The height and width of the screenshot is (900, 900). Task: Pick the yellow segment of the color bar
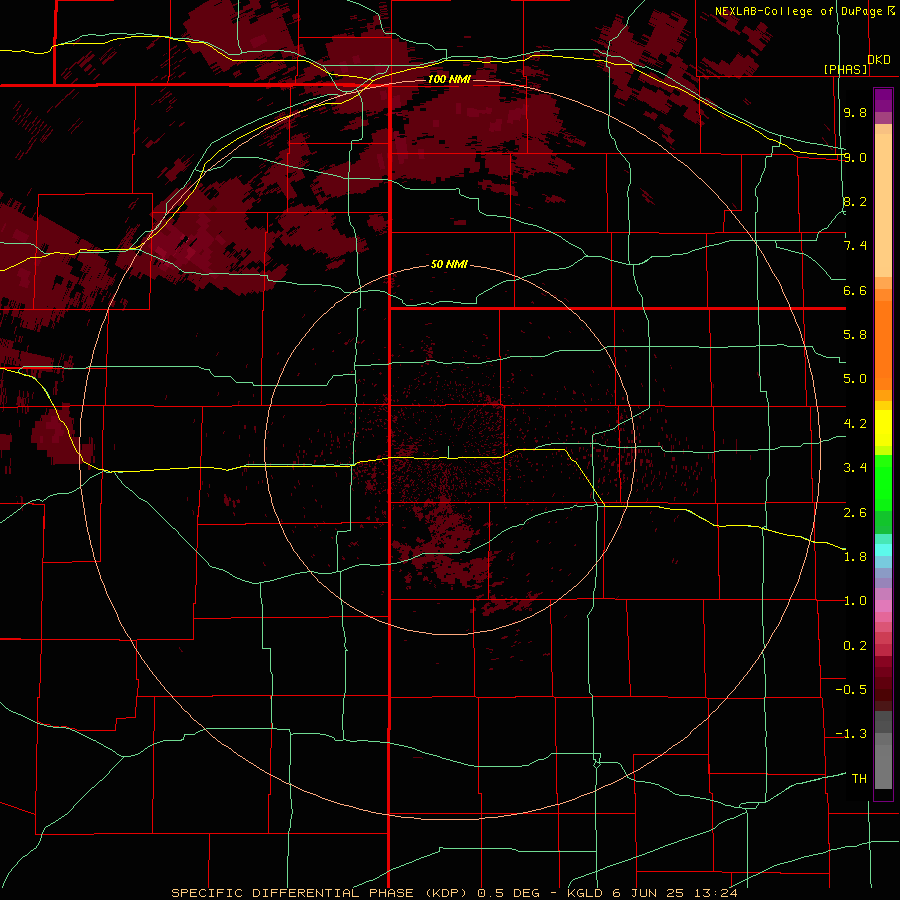pyautogui.click(x=883, y=428)
